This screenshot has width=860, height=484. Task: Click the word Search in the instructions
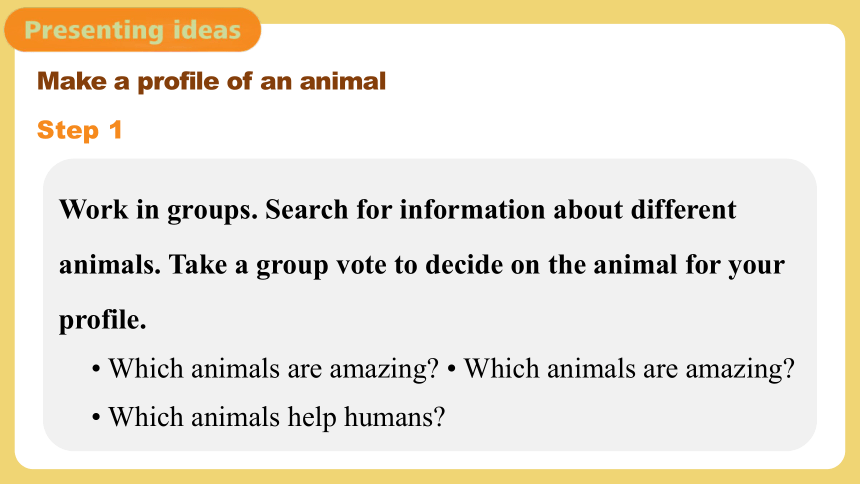[x=307, y=210]
